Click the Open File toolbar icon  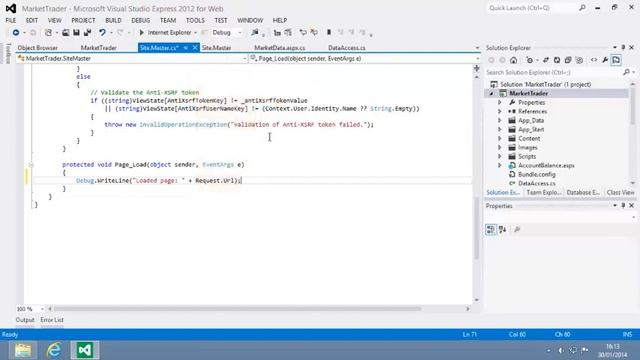pyautogui.click(x=65, y=32)
